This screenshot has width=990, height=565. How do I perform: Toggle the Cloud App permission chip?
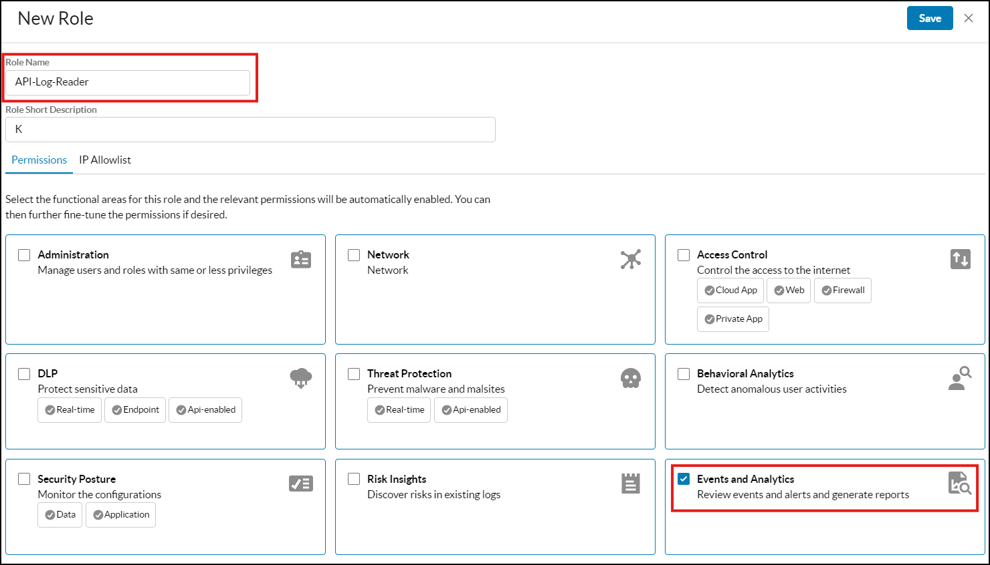click(730, 291)
